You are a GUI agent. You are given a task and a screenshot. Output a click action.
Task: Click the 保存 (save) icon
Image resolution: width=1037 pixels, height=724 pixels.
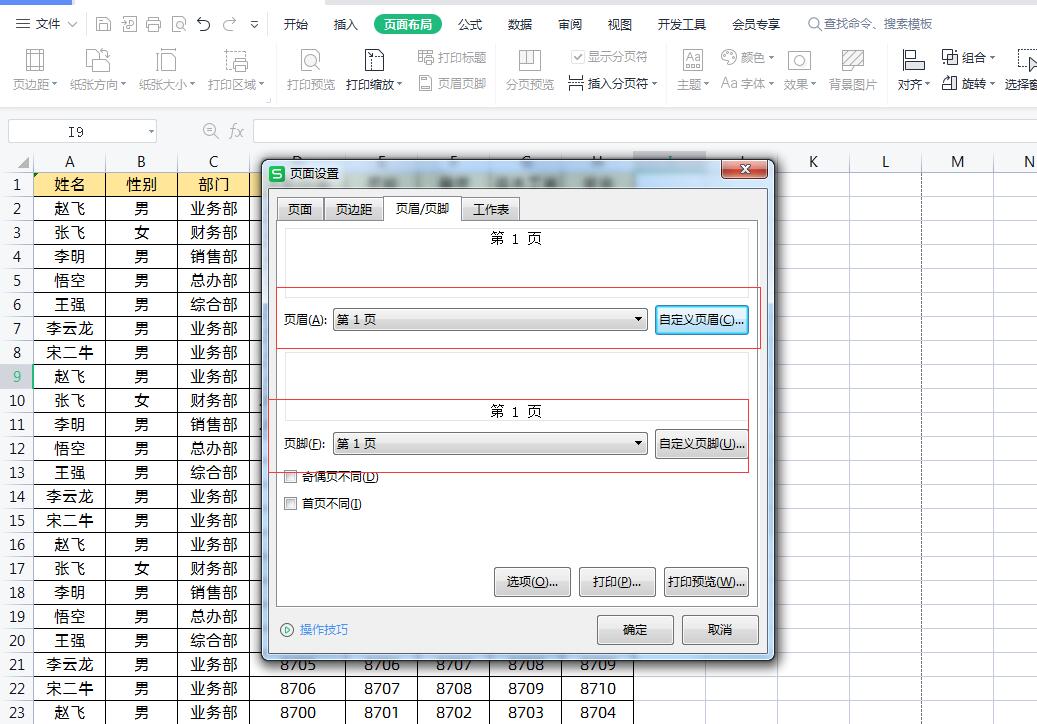tap(106, 23)
